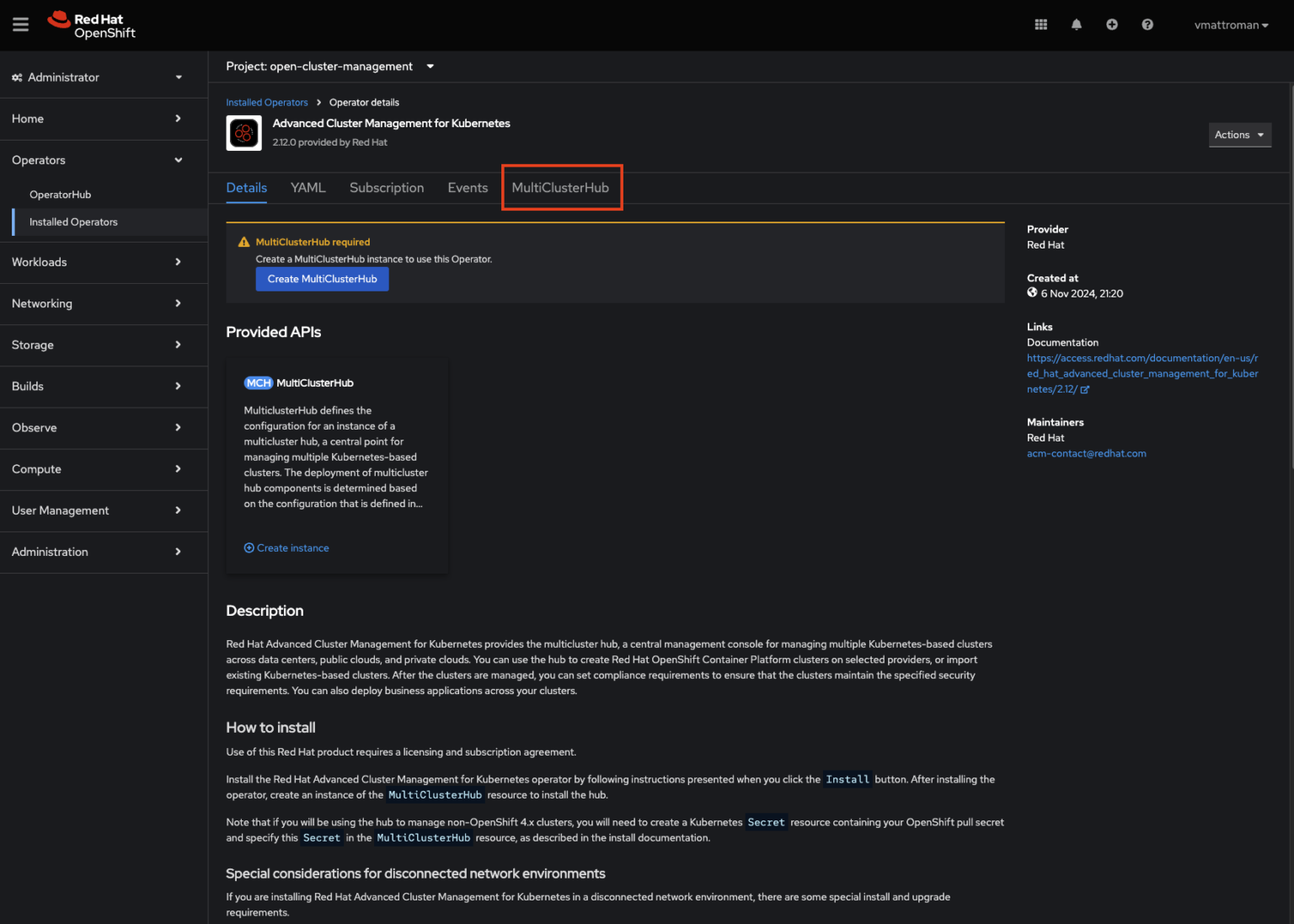Open OperatorHub in the sidebar

pyautogui.click(x=60, y=195)
